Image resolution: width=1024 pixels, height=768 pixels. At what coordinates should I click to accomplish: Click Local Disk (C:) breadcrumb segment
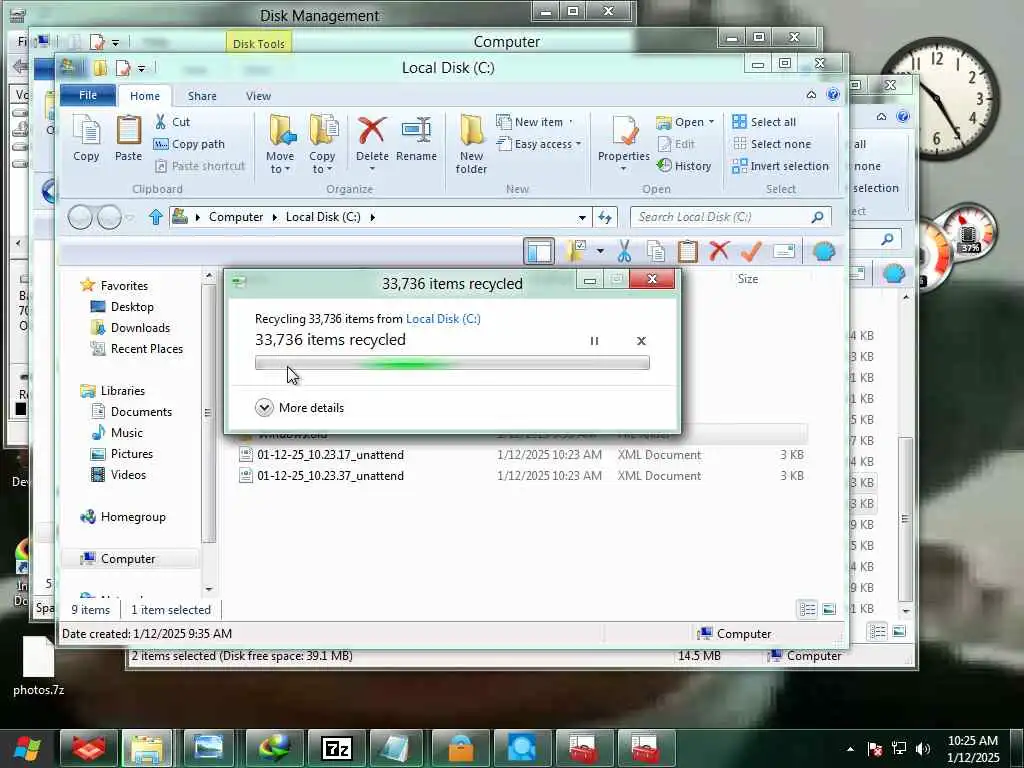pos(323,217)
